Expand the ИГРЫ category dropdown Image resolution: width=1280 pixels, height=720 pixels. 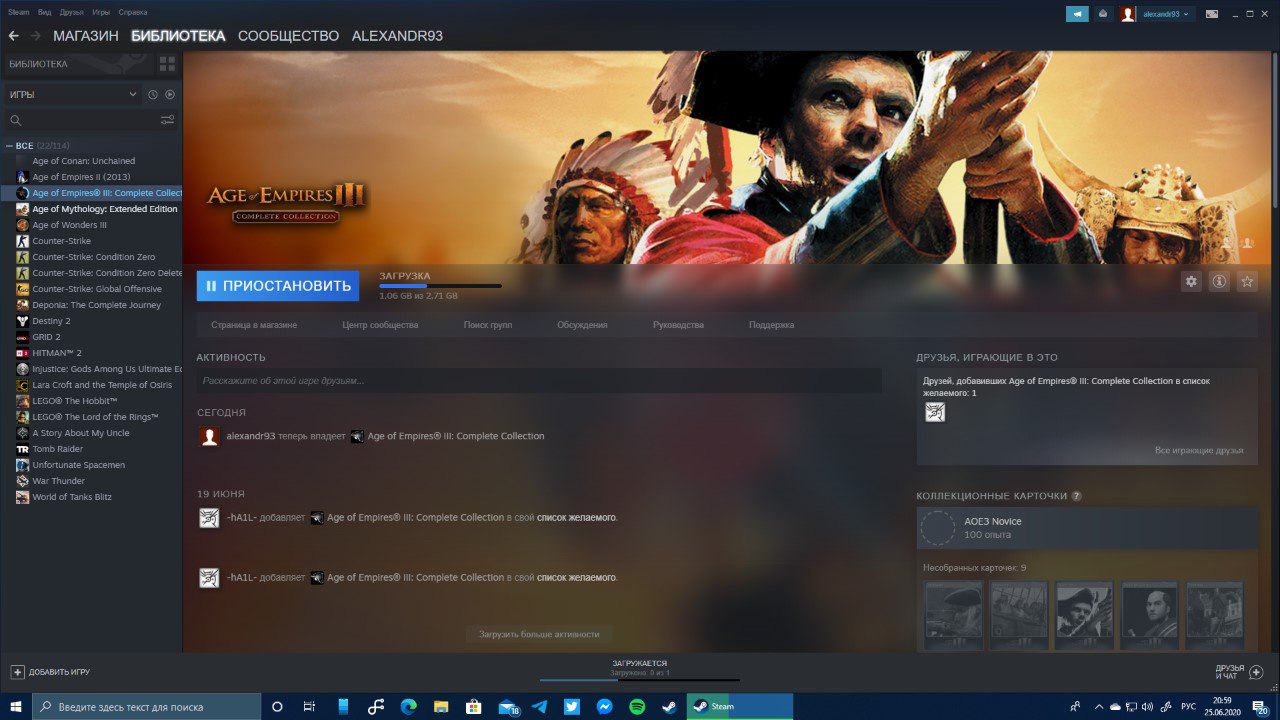pyautogui.click(x=72, y=94)
